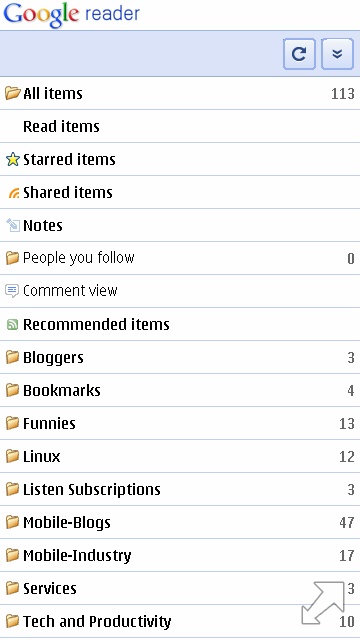This screenshot has height=640, width=360.
Task: Open the Bookmarks folder
Action: (180, 391)
